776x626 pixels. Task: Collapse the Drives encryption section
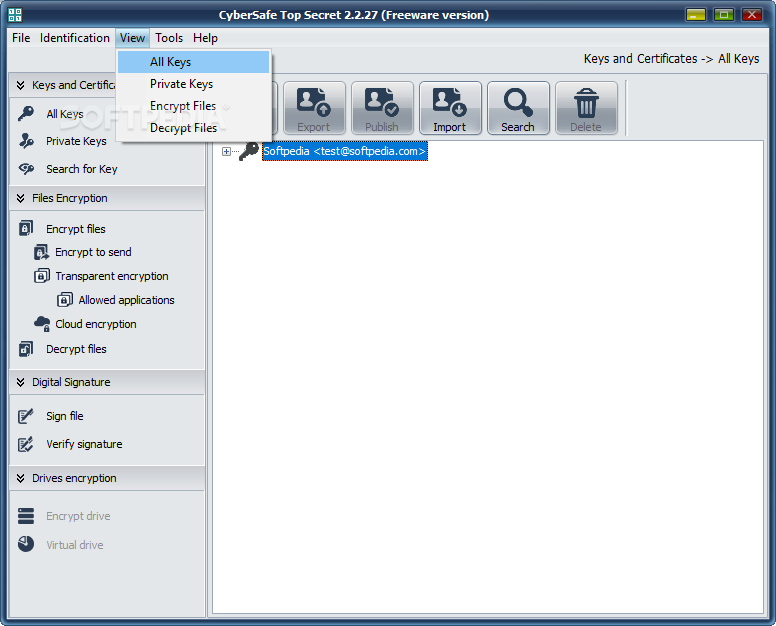pyautogui.click(x=20, y=478)
